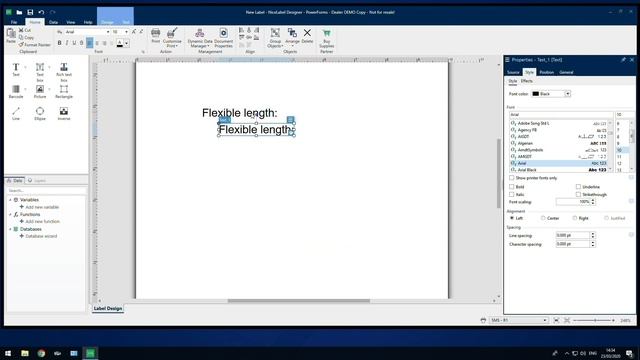Click the zoom slider in the status bar
The width and height of the screenshot is (640, 360).
click(594, 320)
